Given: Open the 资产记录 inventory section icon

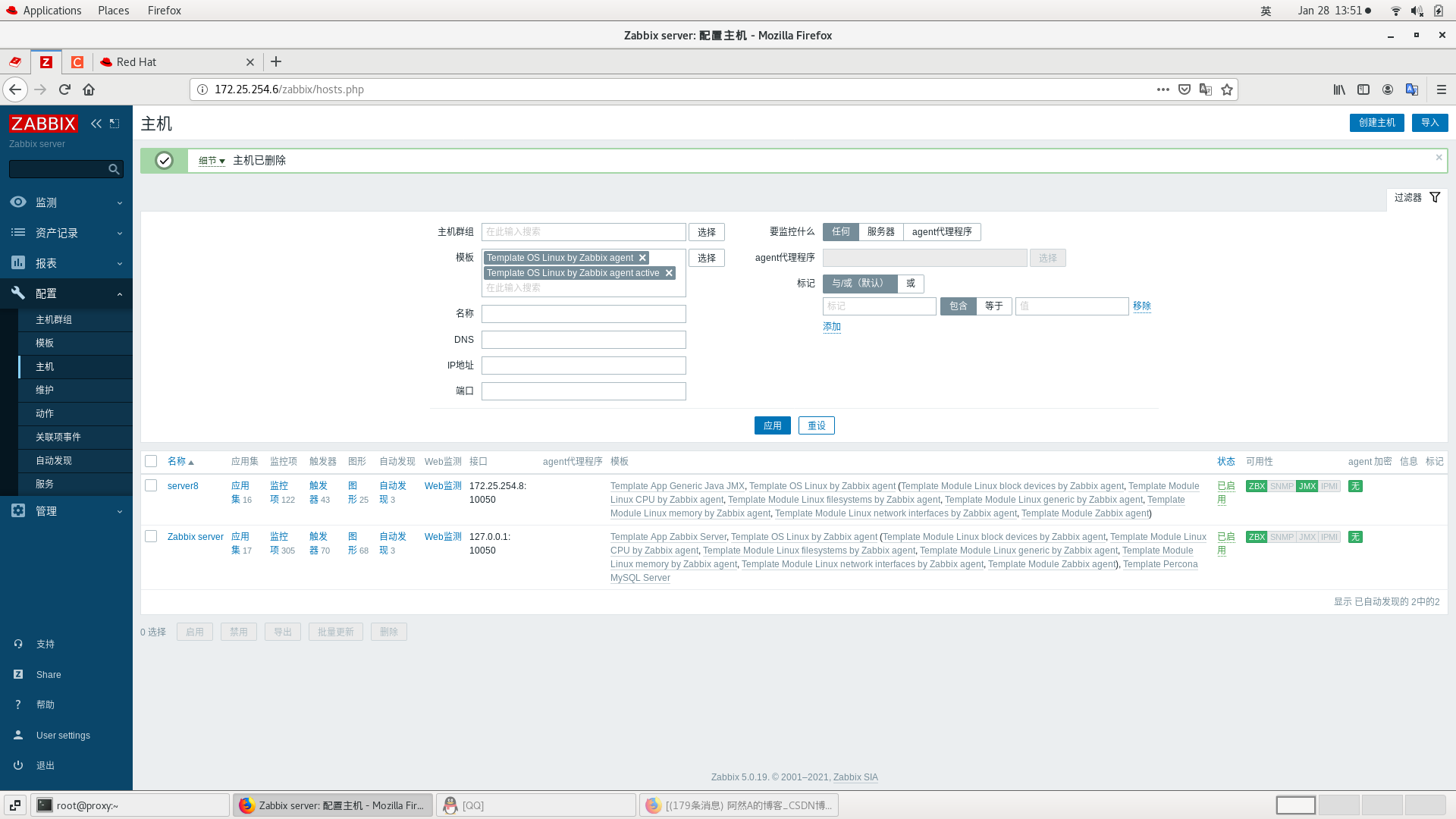Looking at the screenshot, I should [18, 233].
